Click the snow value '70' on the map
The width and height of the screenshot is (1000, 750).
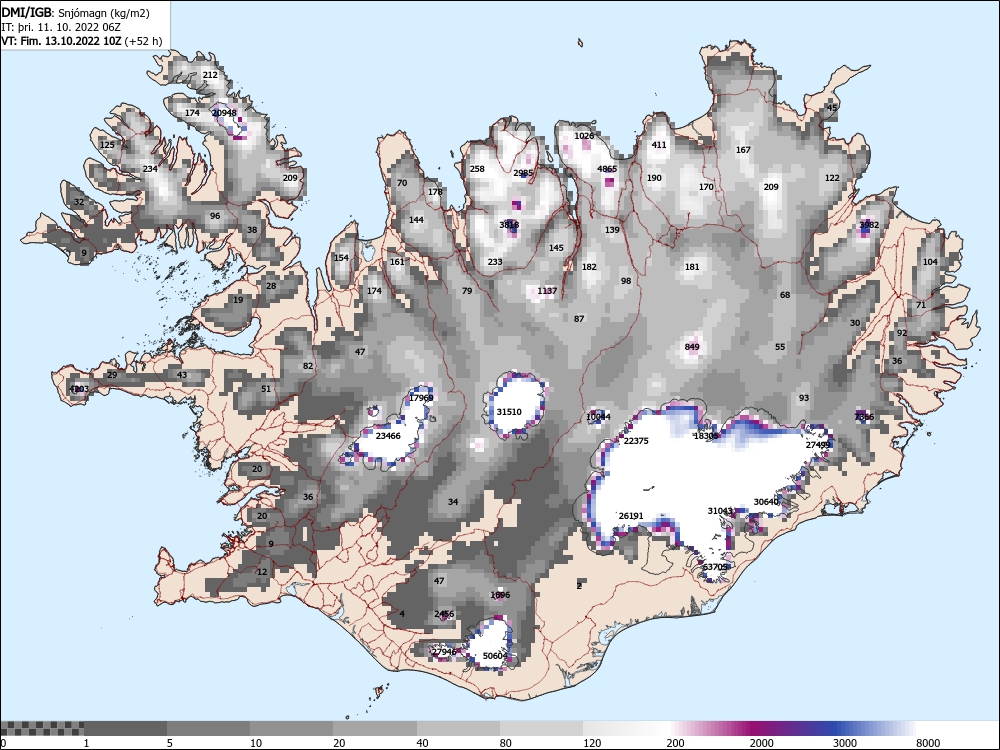coord(402,183)
